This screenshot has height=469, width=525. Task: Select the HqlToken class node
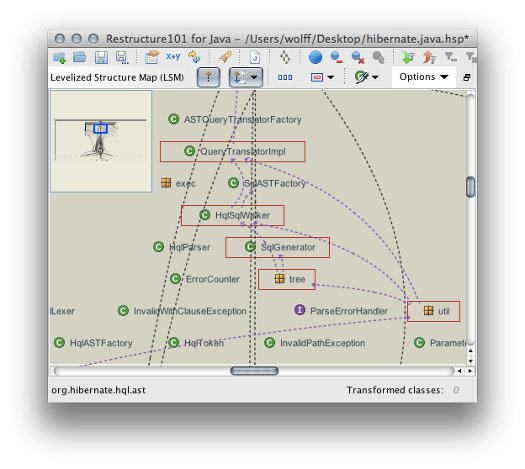(x=196, y=343)
